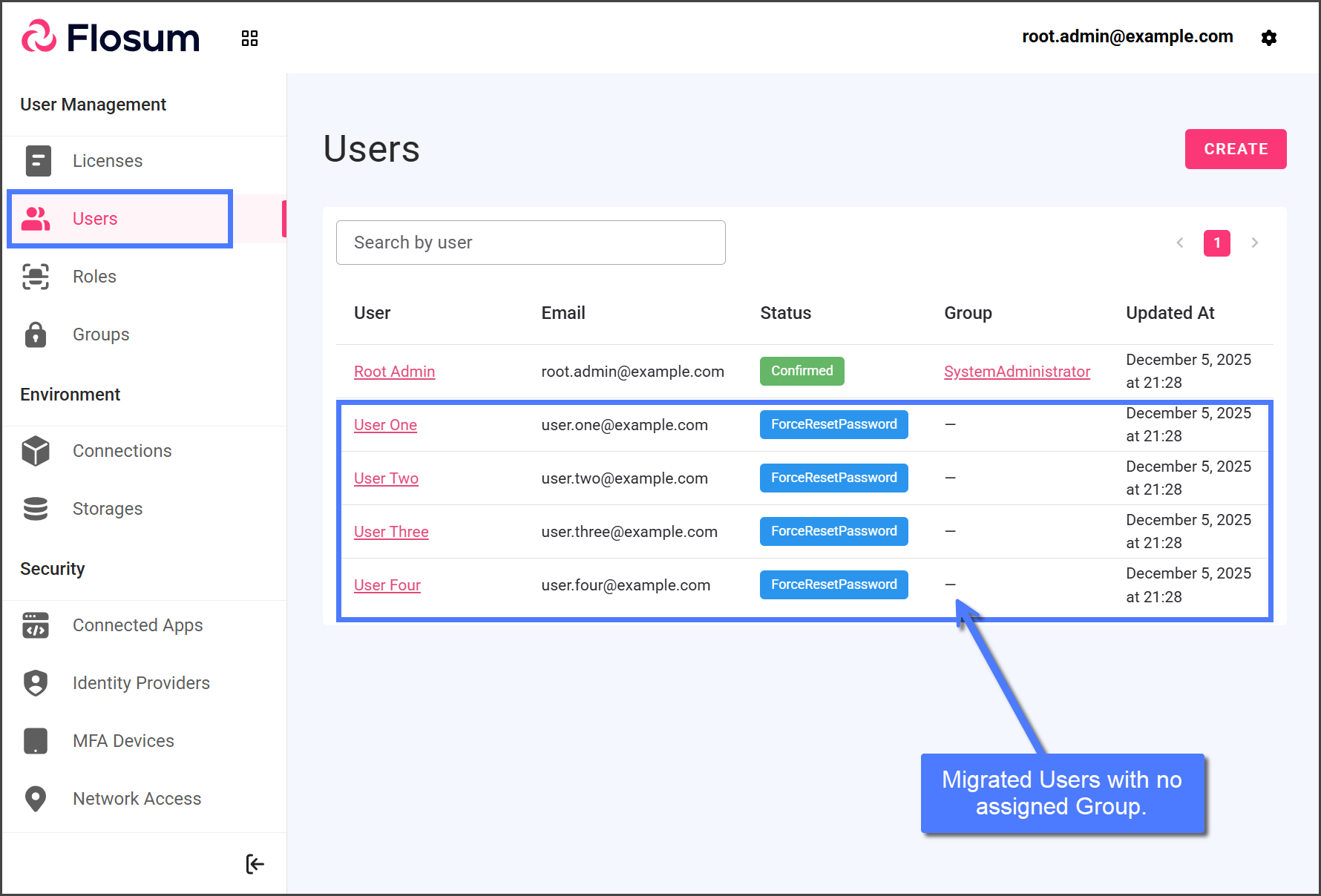The width and height of the screenshot is (1321, 896).
Task: Click the Identity Providers shield icon
Action: point(36,683)
